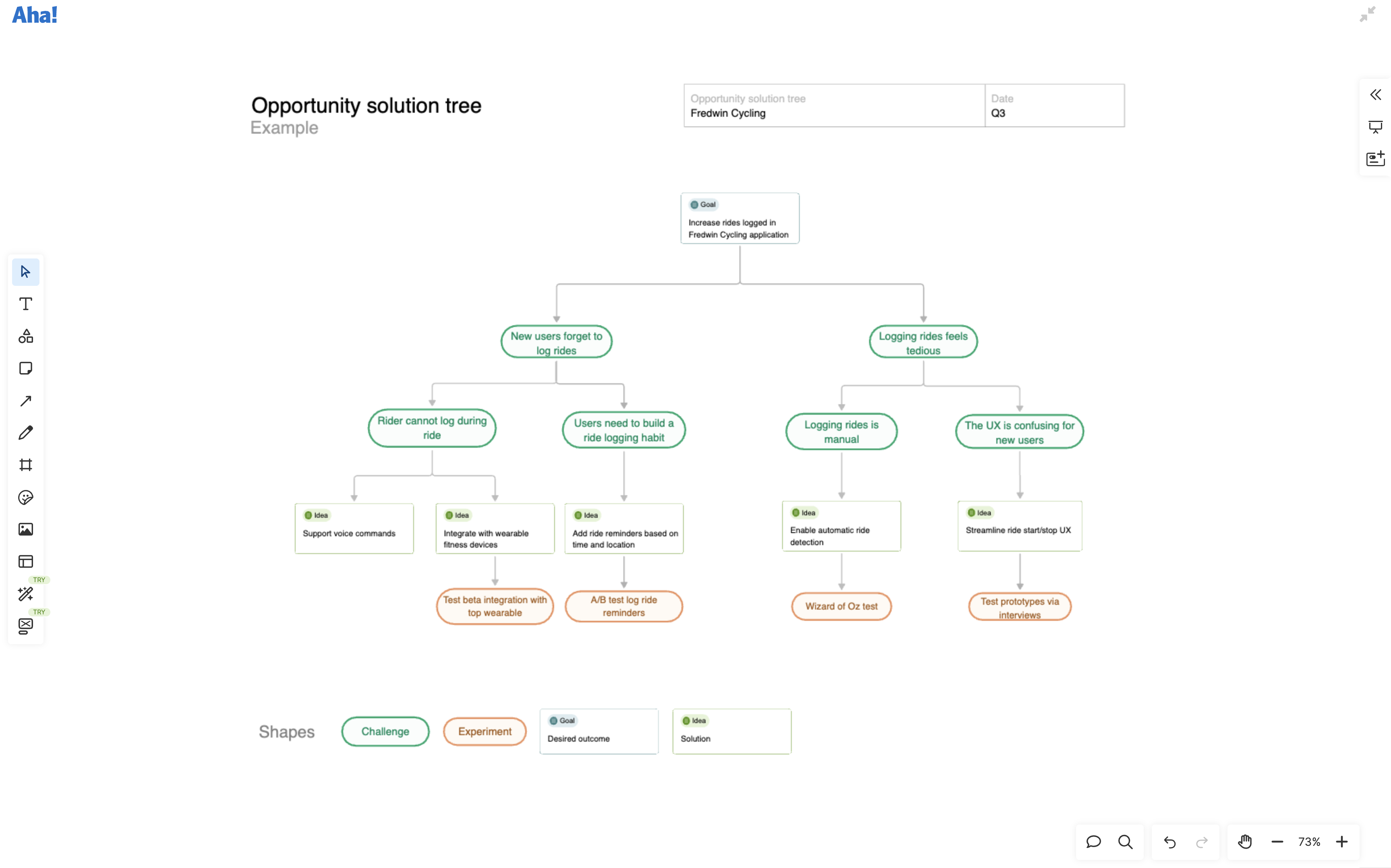Select the Image insert tool
Image resolution: width=1391 pixels, height=868 pixels.
click(25, 529)
